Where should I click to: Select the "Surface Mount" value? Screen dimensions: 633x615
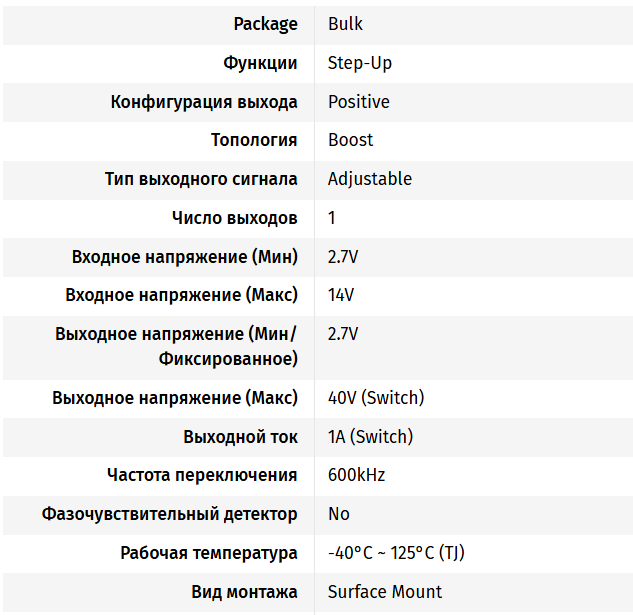384,592
